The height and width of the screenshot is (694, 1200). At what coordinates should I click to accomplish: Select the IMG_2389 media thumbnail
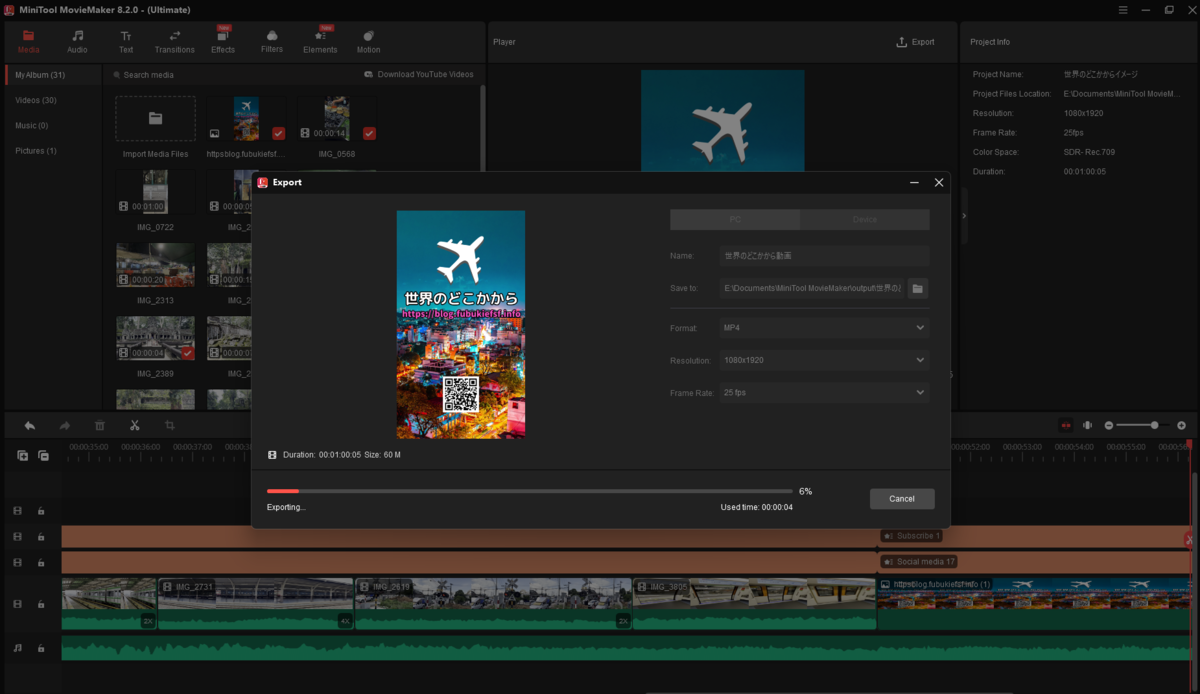pos(156,338)
